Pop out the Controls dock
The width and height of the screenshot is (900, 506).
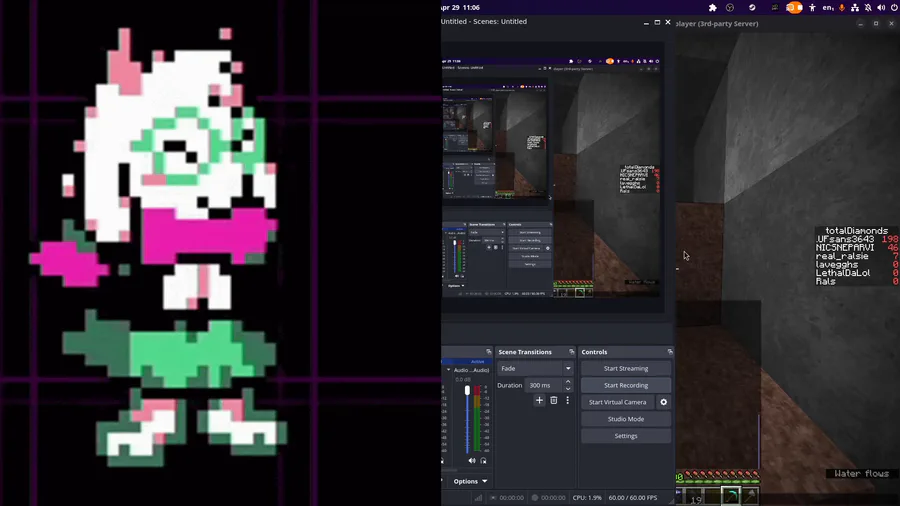tap(669, 352)
